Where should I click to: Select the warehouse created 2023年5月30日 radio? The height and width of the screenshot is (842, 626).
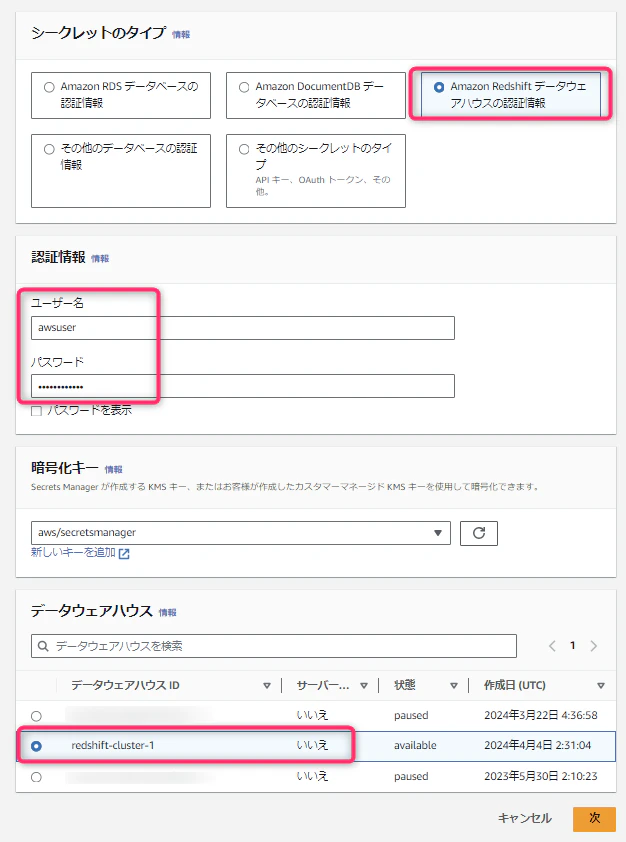click(37, 777)
